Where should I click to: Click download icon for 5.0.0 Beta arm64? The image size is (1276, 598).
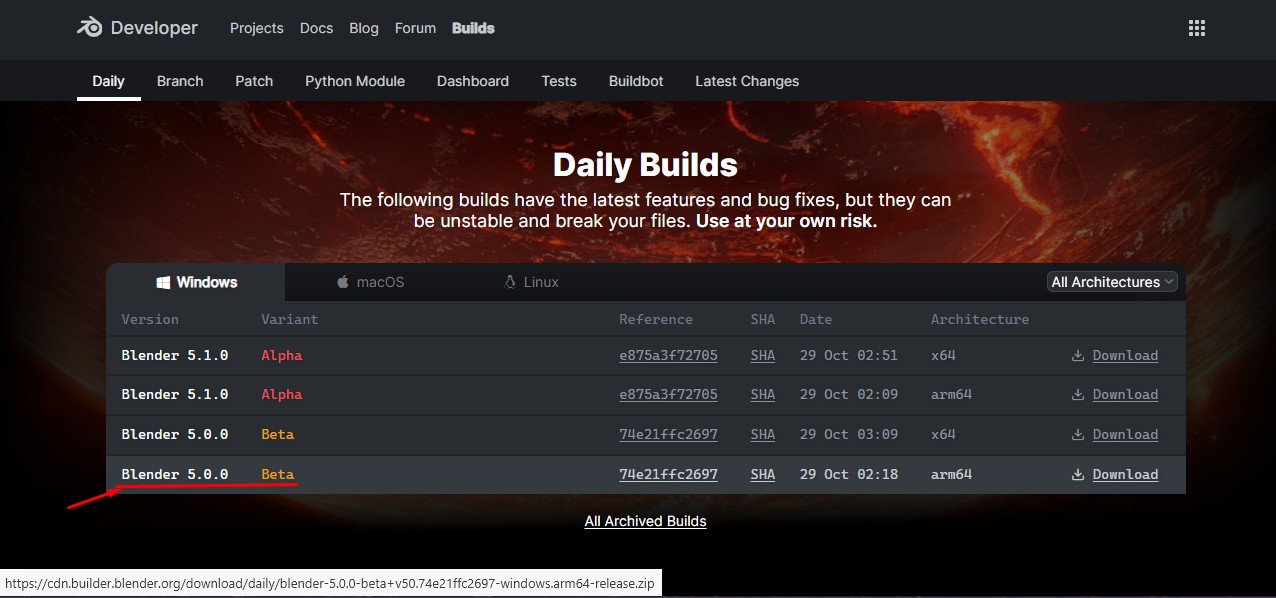click(1078, 474)
